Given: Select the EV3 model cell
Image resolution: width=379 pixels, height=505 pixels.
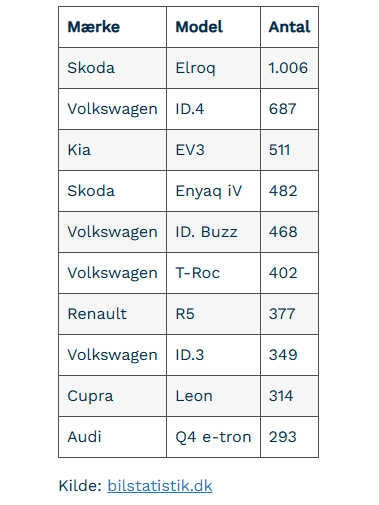Looking at the screenshot, I should pos(213,150).
